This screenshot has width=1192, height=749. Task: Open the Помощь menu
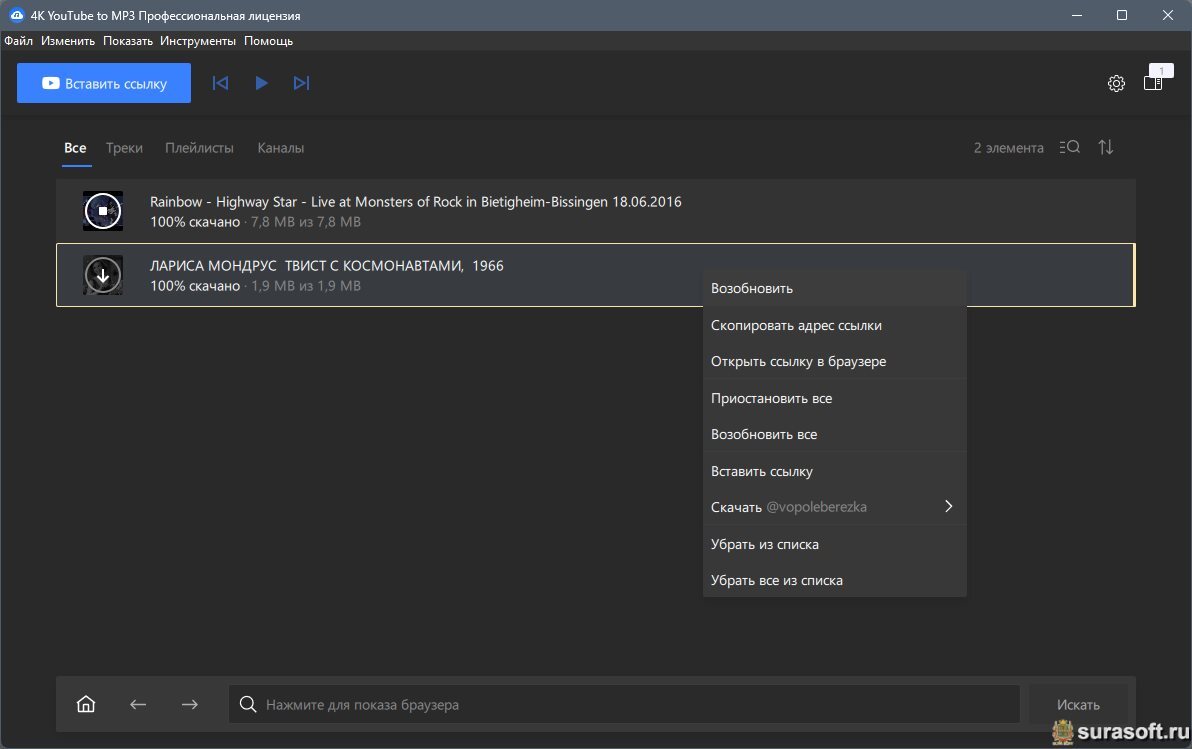pyautogui.click(x=268, y=41)
